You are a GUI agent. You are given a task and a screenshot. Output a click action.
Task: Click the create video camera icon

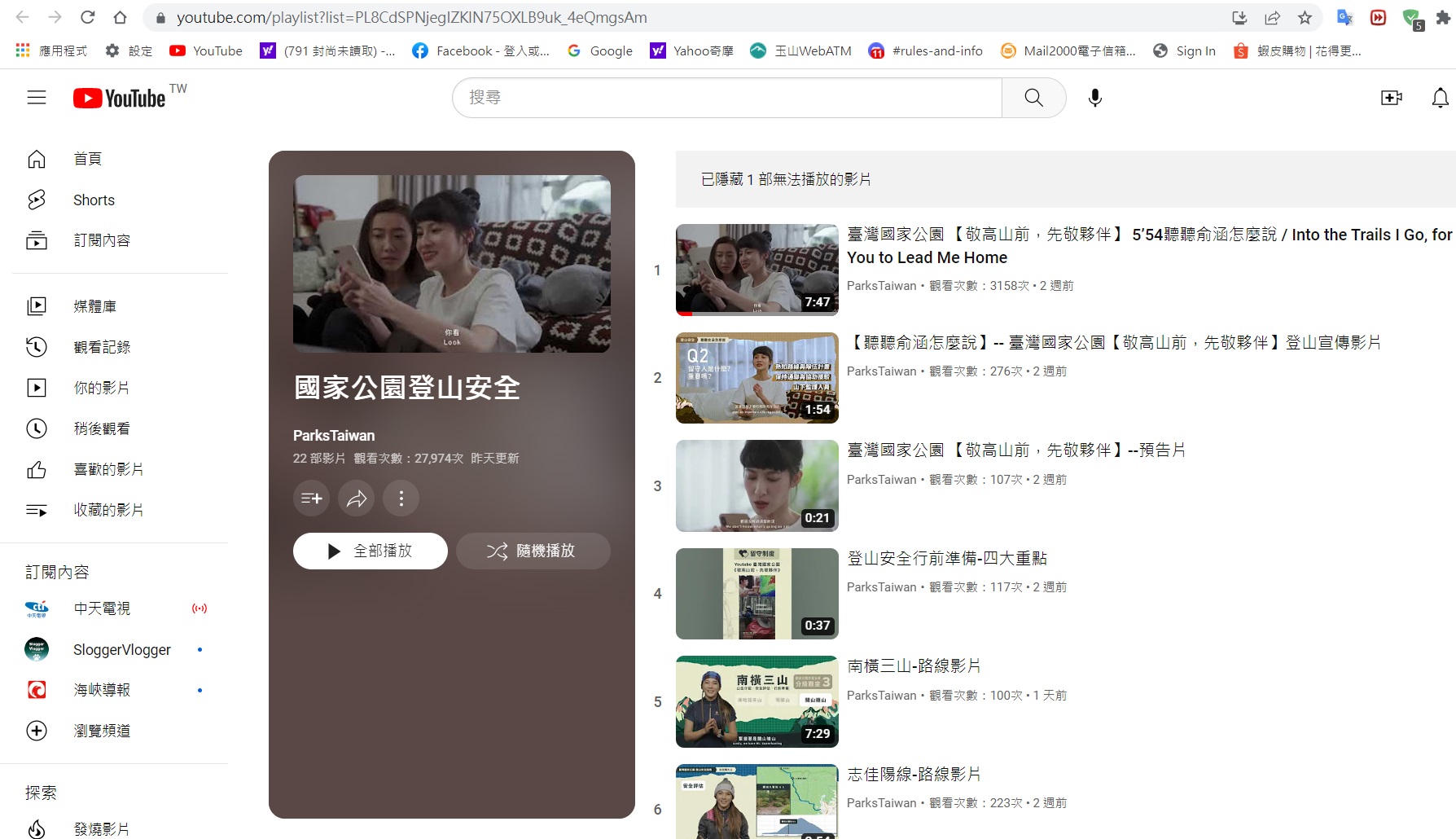pos(1392,98)
